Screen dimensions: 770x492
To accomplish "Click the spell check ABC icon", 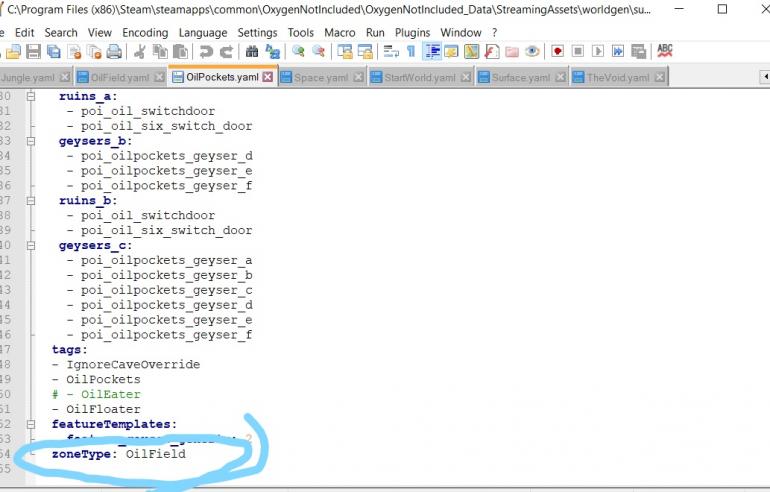I will tap(664, 51).
